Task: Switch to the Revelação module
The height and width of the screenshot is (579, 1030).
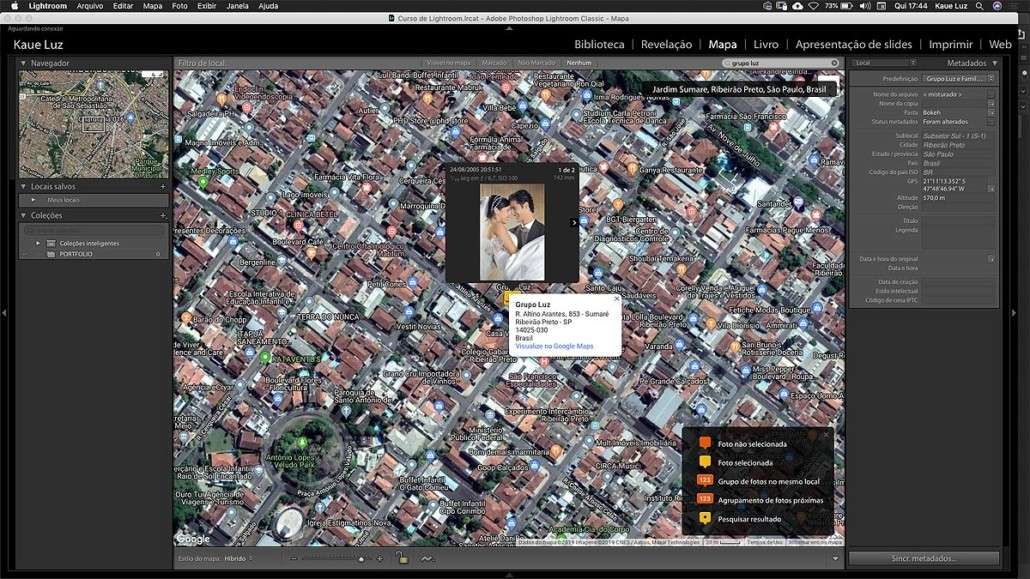Action: point(666,45)
